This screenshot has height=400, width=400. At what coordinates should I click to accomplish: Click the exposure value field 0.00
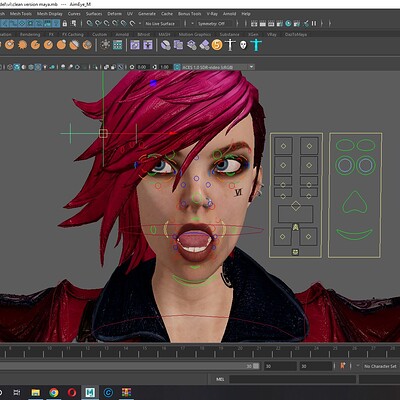142,67
